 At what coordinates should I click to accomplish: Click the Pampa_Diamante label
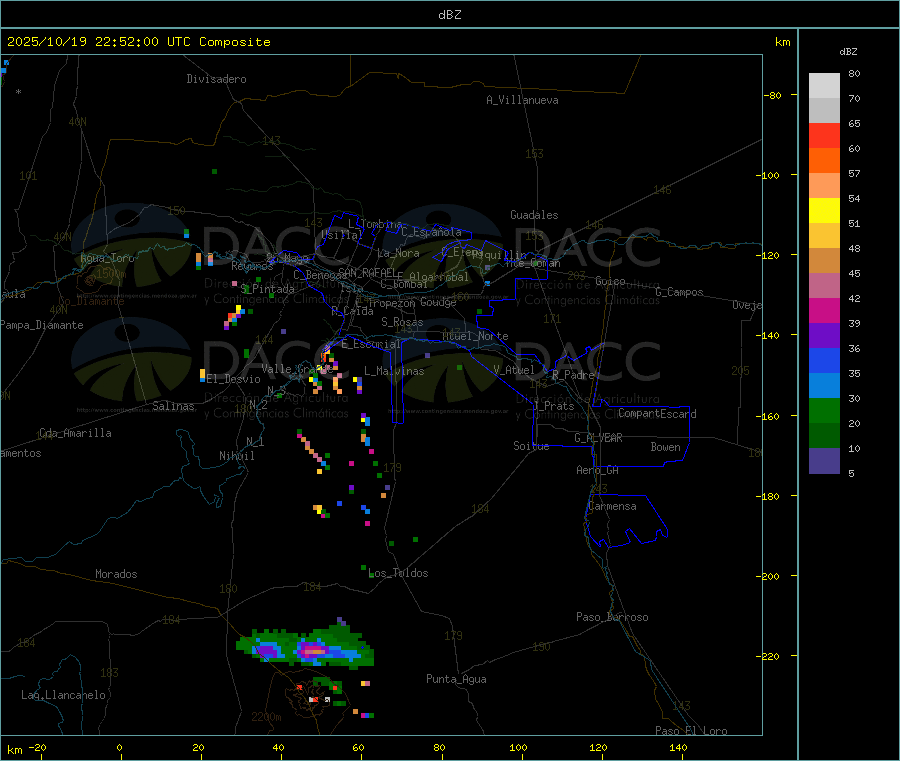[42, 325]
